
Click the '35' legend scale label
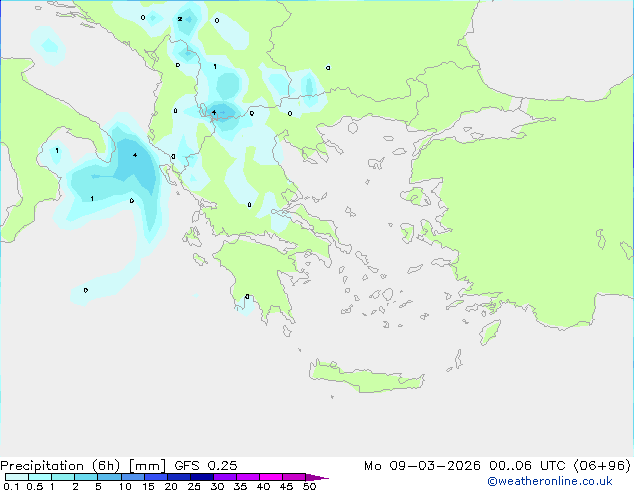point(240,486)
